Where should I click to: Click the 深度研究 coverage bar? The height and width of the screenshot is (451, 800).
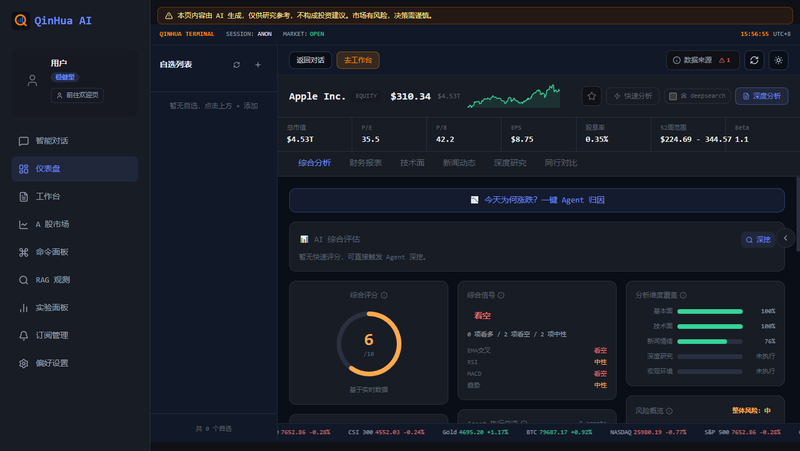pos(710,357)
